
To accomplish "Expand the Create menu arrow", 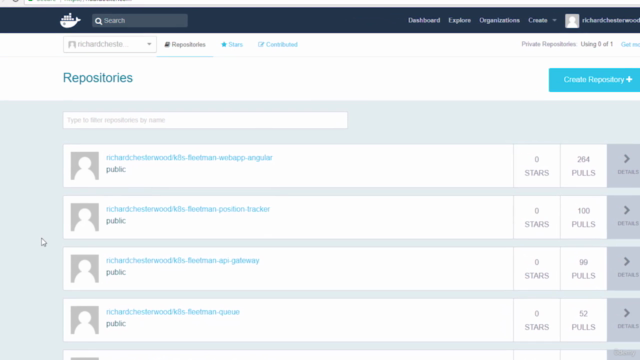I will pyautogui.click(x=554, y=20).
